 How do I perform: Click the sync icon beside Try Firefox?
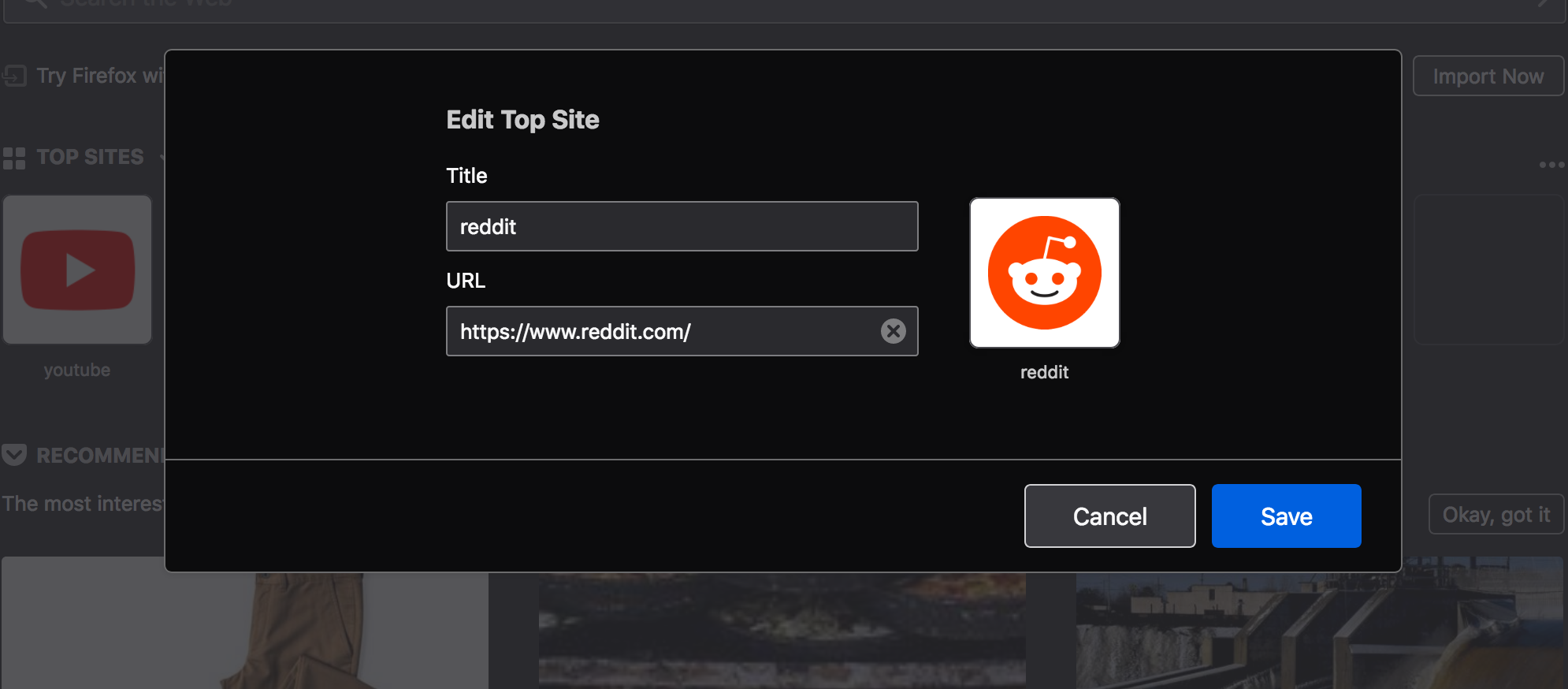point(14,76)
